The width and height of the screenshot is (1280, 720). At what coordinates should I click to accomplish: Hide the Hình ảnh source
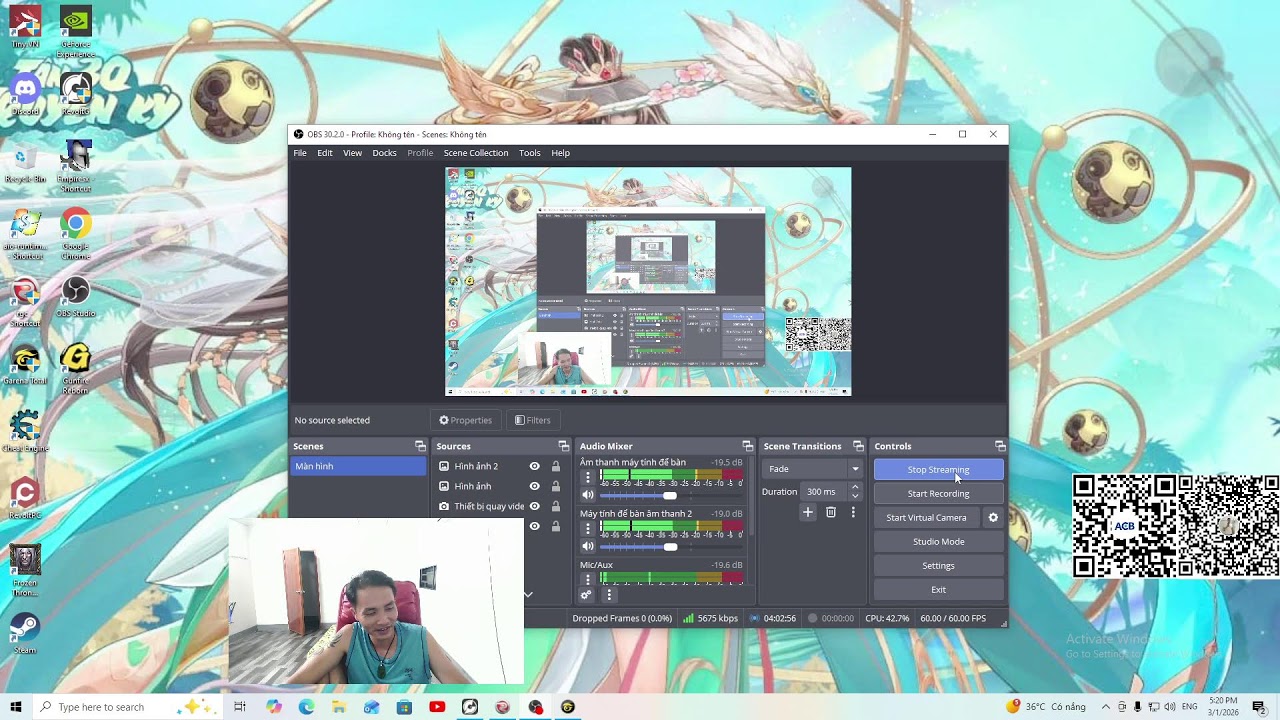pos(534,486)
